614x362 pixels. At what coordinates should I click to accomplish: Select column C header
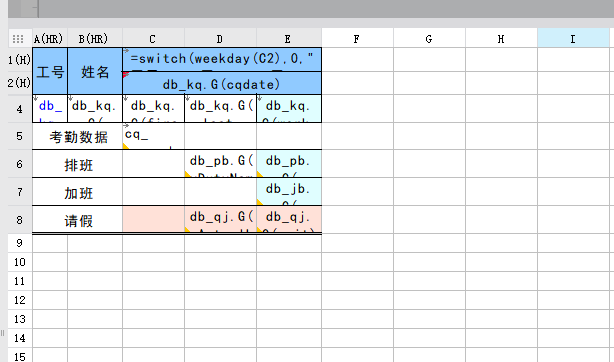[x=153, y=39]
